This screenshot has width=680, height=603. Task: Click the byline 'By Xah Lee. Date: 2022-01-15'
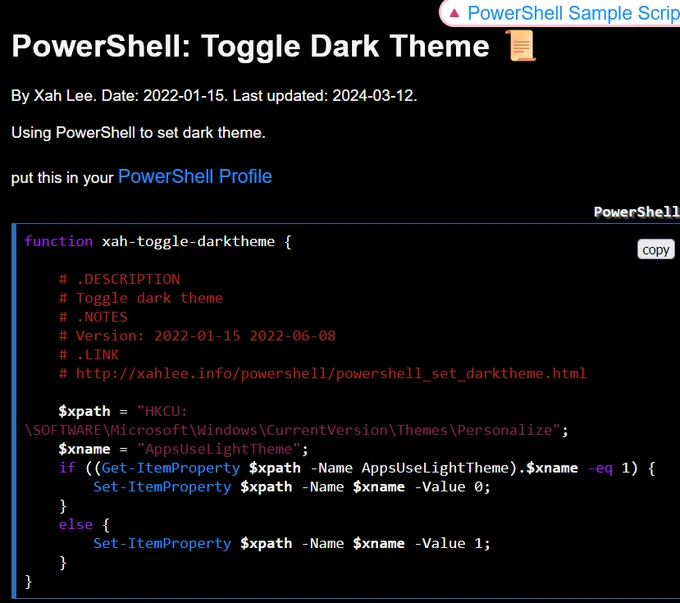click(119, 95)
